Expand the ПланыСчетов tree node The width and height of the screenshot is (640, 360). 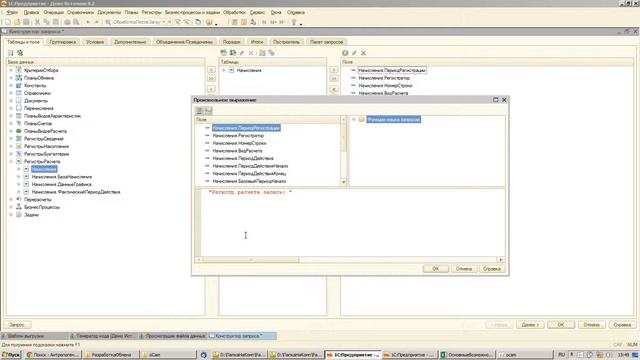coord(11,123)
